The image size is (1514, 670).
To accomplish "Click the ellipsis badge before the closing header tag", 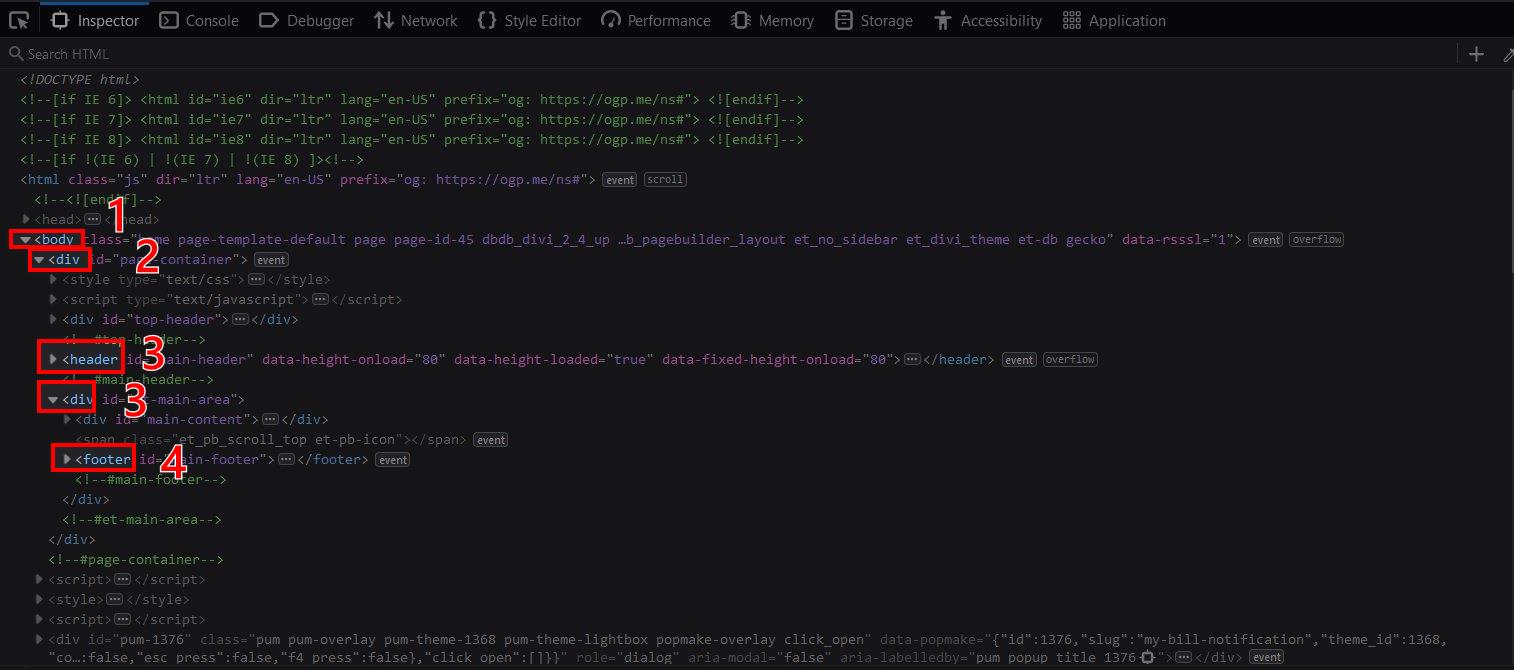I will click(x=912, y=359).
